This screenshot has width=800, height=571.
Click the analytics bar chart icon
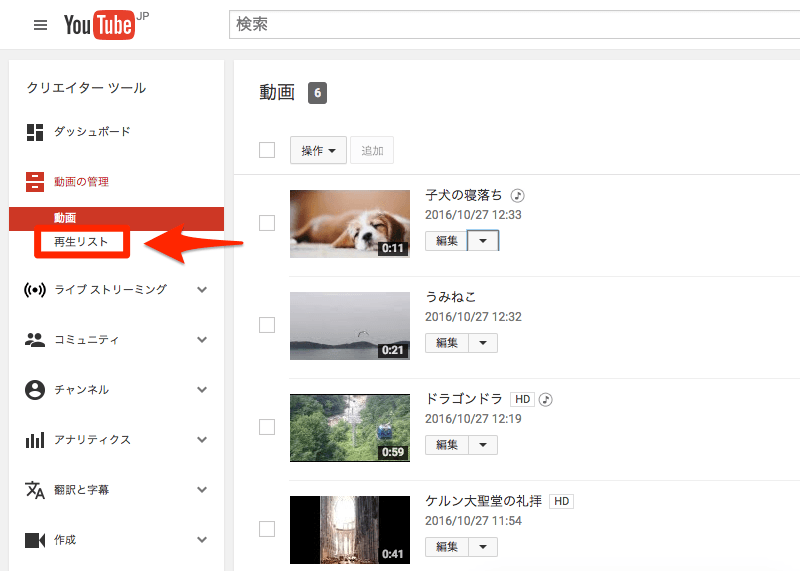(x=35, y=440)
